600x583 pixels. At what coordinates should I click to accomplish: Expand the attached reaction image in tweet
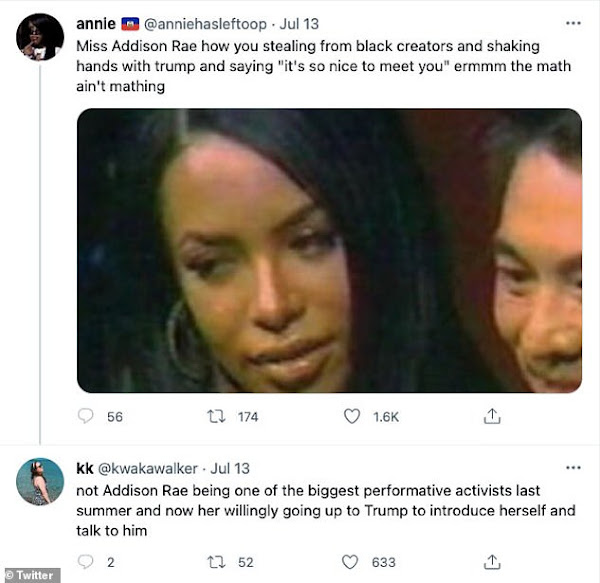329,251
